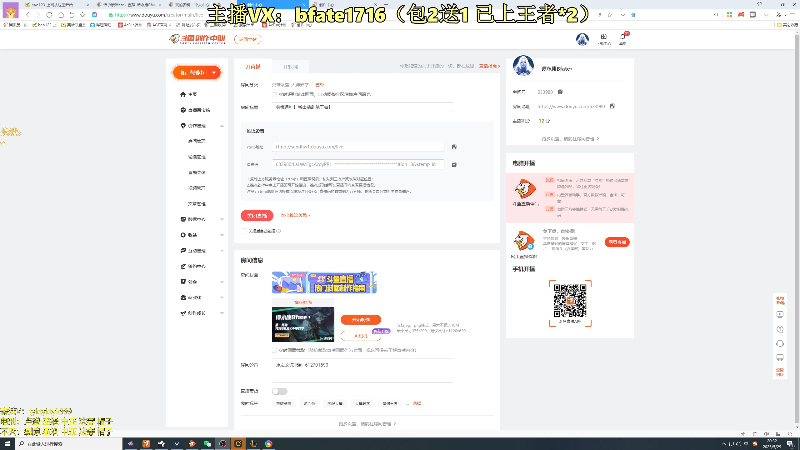800x450 pixels.
Task: Copy the room link in the profile card
Action: (x=612, y=106)
